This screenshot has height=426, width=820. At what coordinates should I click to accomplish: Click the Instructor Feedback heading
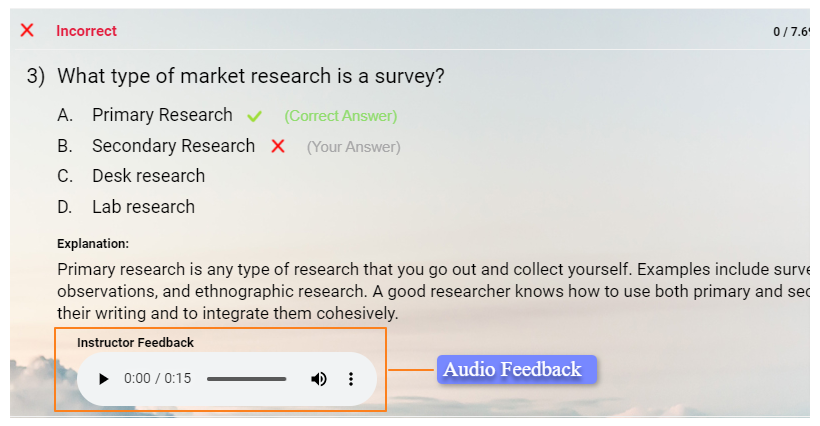(135, 342)
